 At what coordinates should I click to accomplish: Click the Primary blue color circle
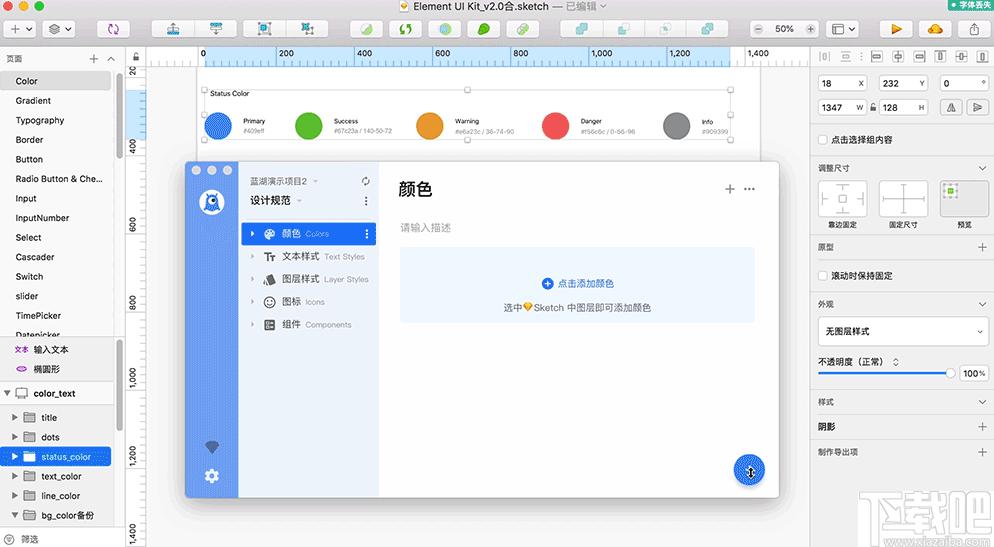(x=218, y=125)
